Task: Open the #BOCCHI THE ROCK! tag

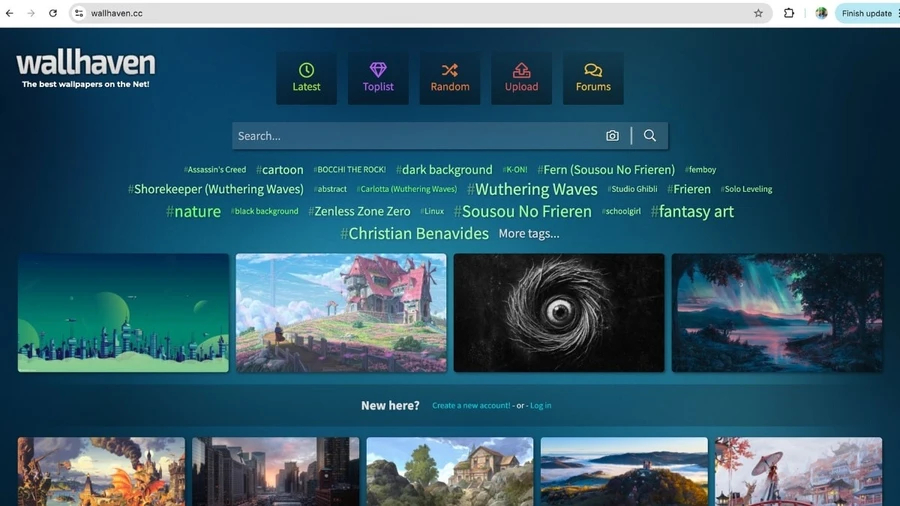Action: (350, 170)
